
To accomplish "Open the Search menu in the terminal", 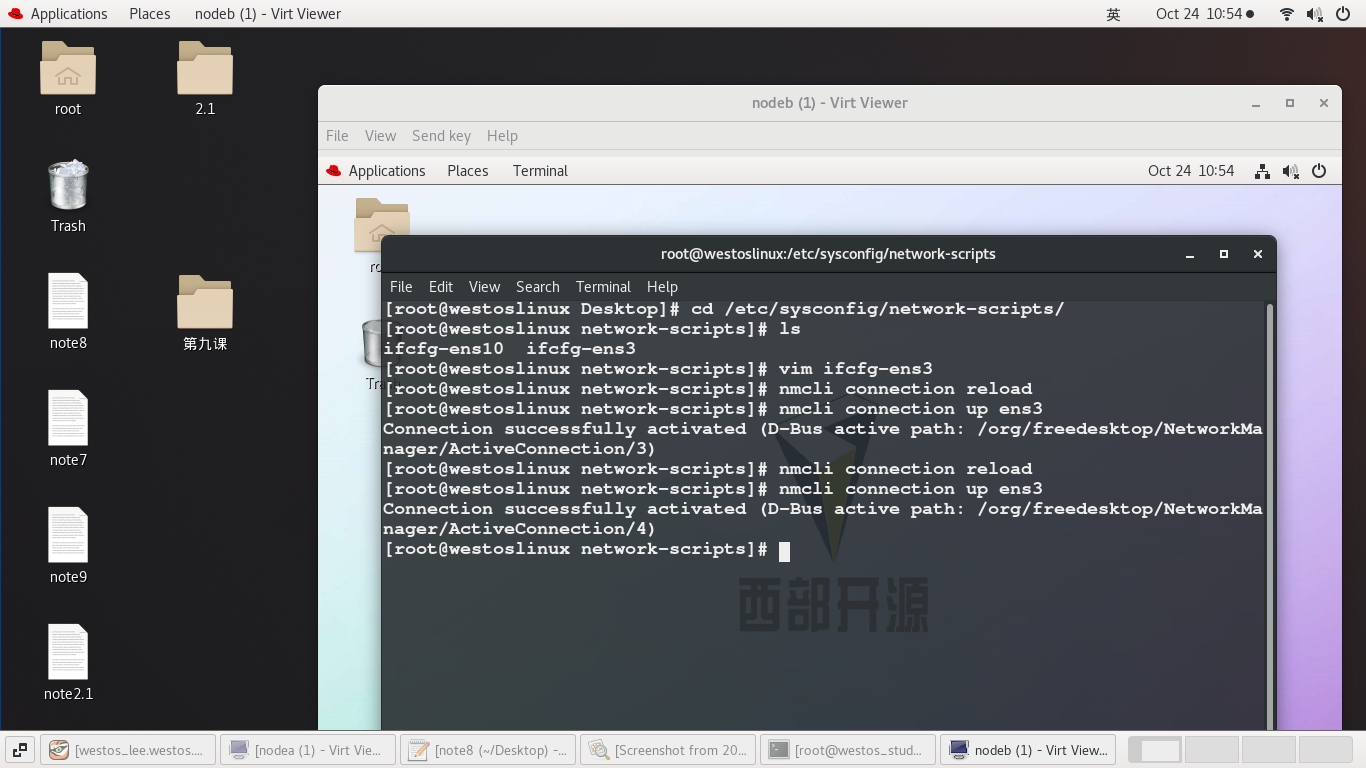I will [537, 287].
